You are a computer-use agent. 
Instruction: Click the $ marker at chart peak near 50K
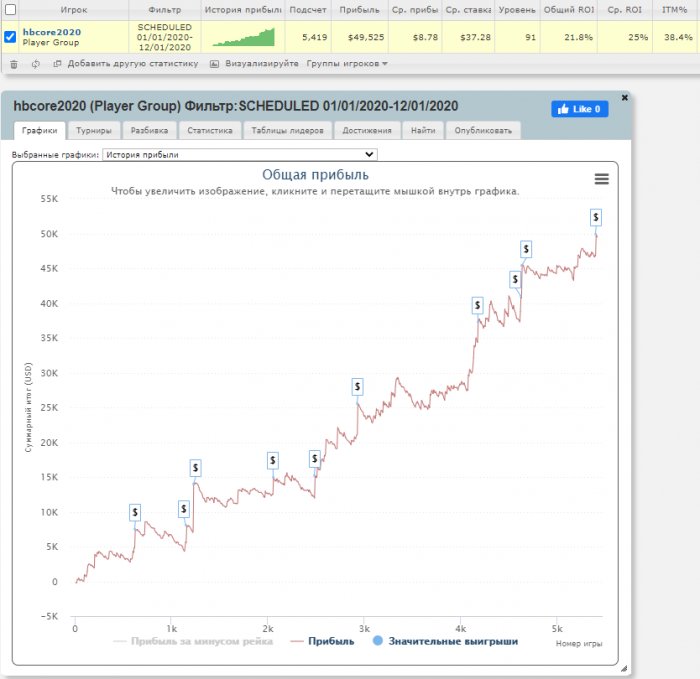[596, 217]
